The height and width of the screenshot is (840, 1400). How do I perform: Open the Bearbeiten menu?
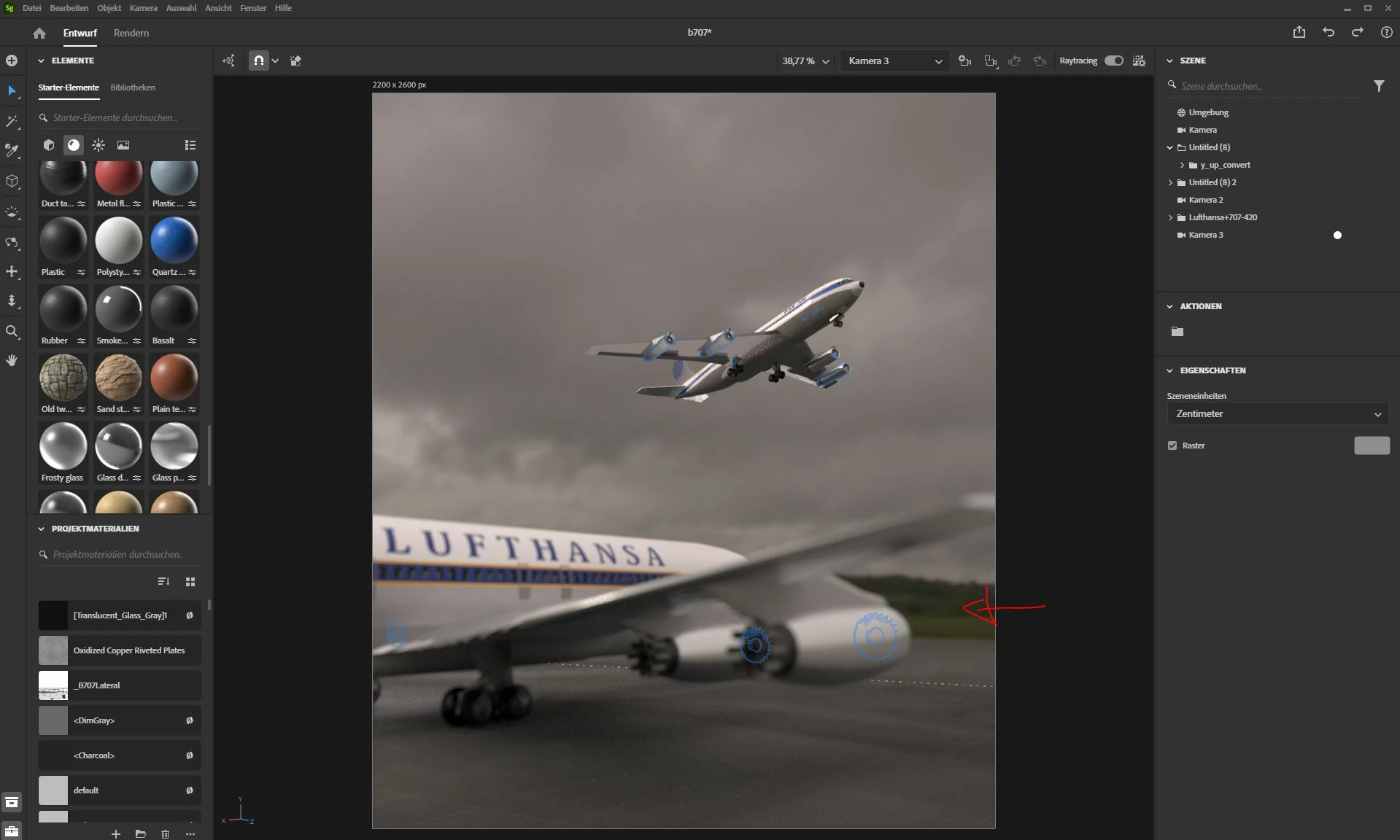69,8
